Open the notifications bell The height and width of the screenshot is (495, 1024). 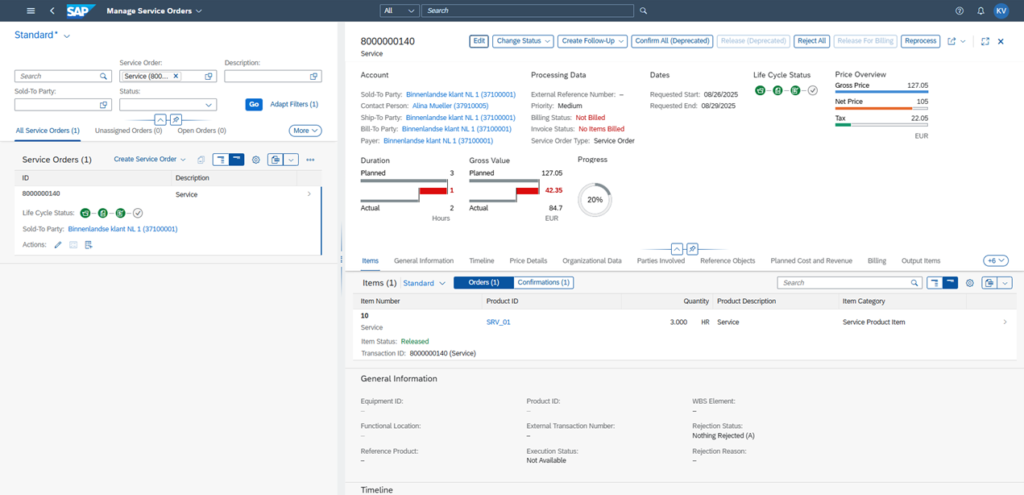[x=980, y=10]
